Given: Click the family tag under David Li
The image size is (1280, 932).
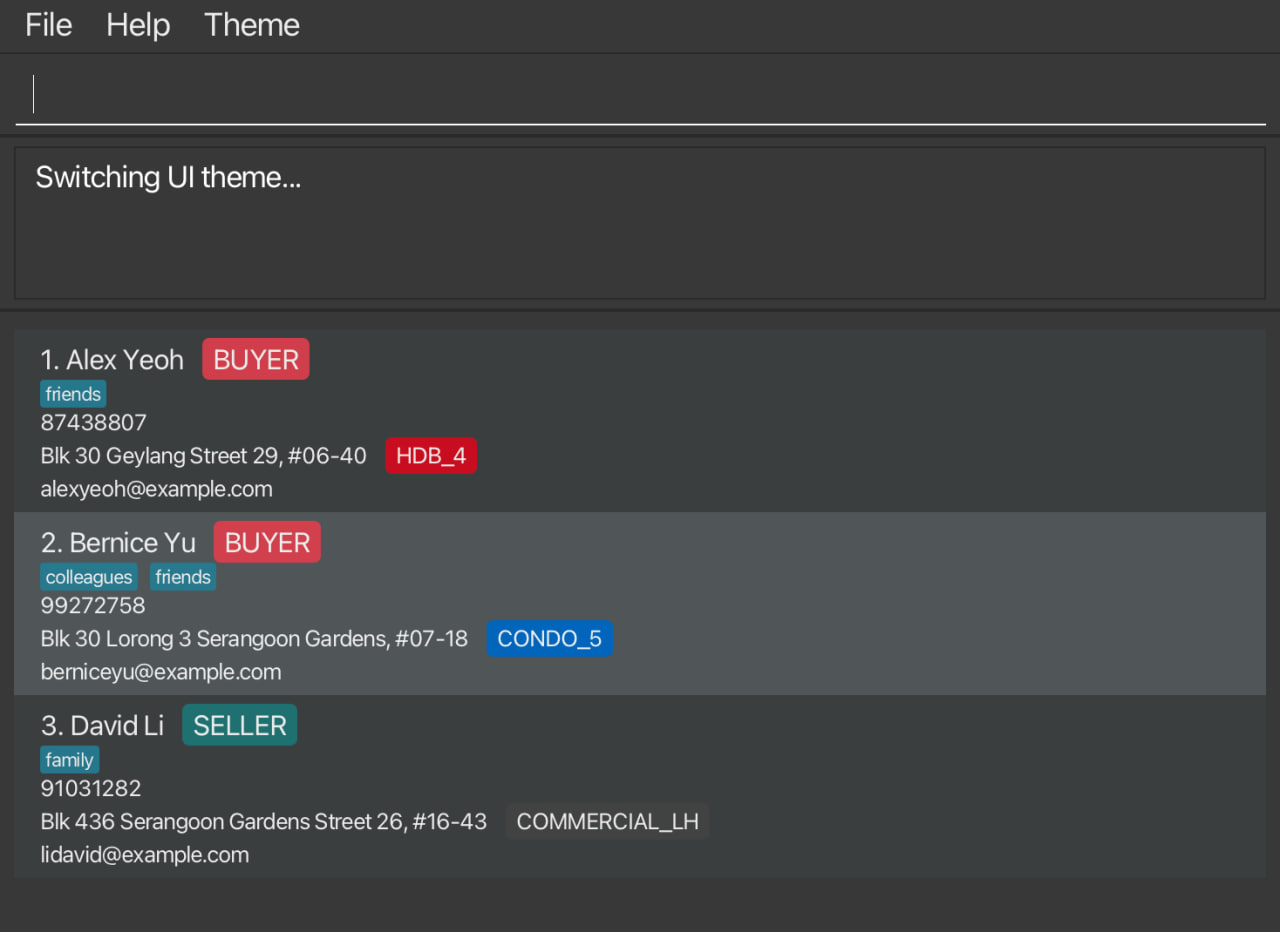Looking at the screenshot, I should click(x=69, y=760).
